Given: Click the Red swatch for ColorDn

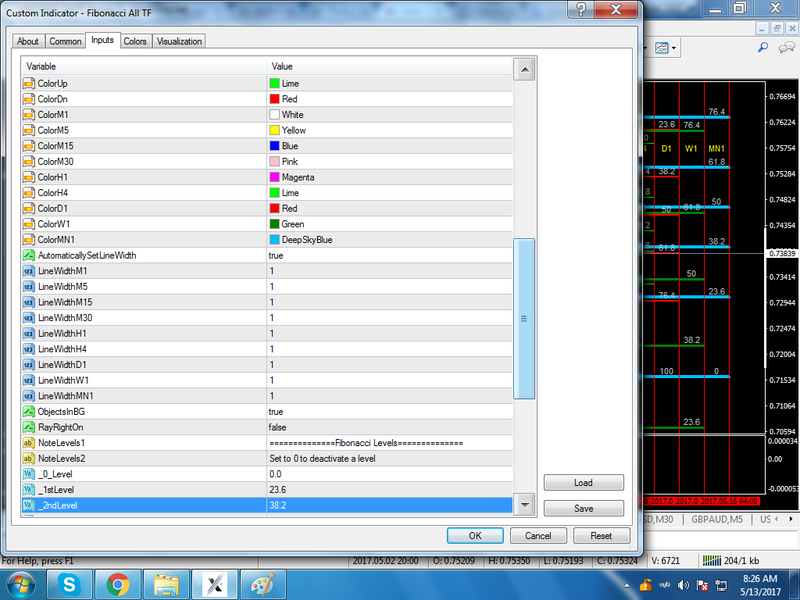Looking at the screenshot, I should tap(274, 99).
